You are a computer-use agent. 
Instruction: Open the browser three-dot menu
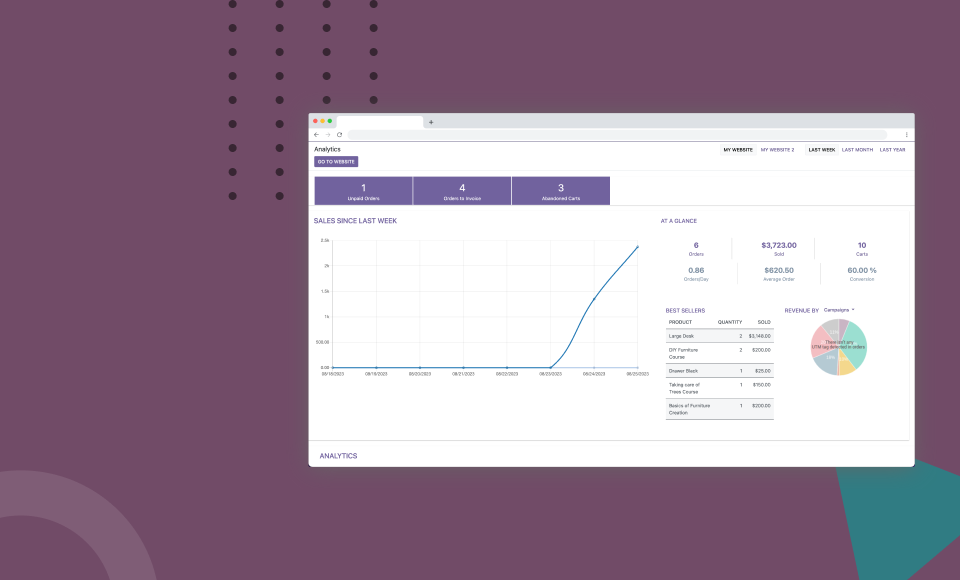pos(906,134)
